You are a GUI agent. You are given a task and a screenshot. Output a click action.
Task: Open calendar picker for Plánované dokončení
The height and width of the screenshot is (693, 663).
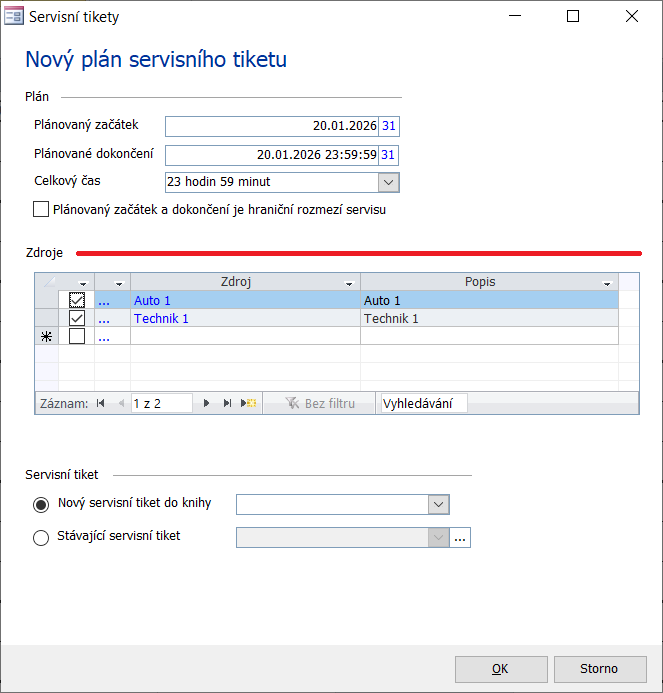[x=389, y=155]
